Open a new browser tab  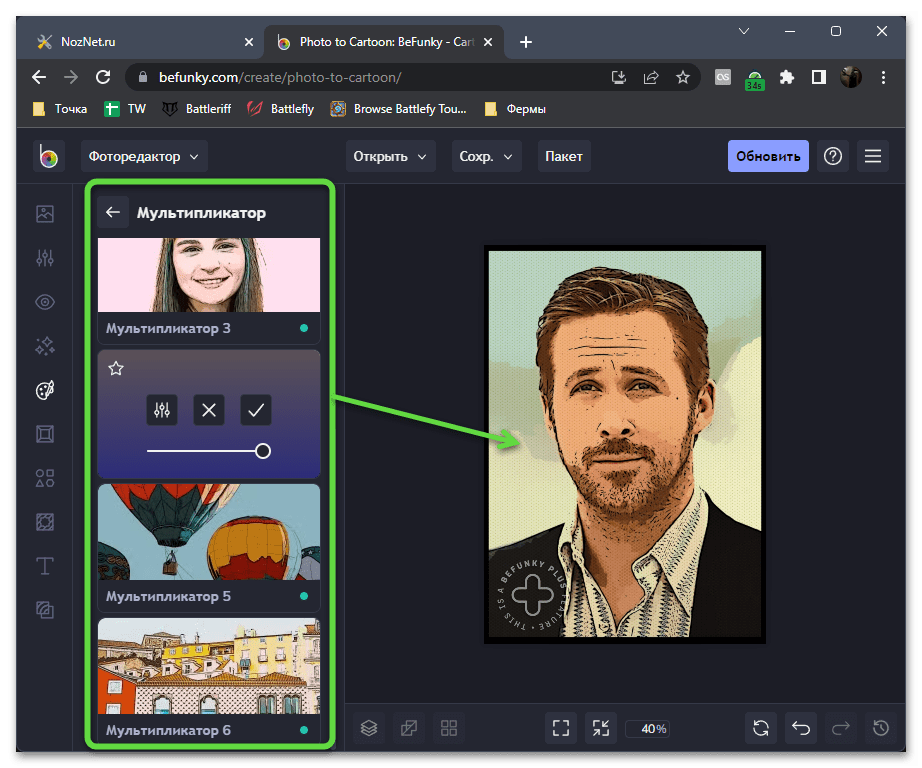(x=526, y=42)
